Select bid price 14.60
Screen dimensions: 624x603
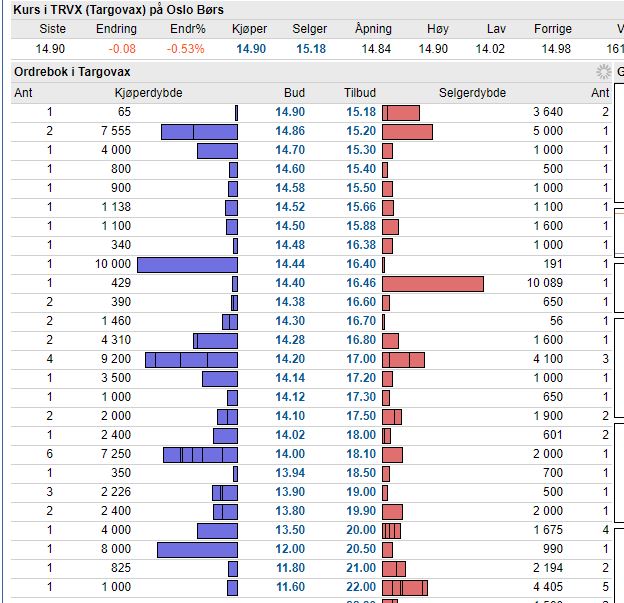[290, 169]
